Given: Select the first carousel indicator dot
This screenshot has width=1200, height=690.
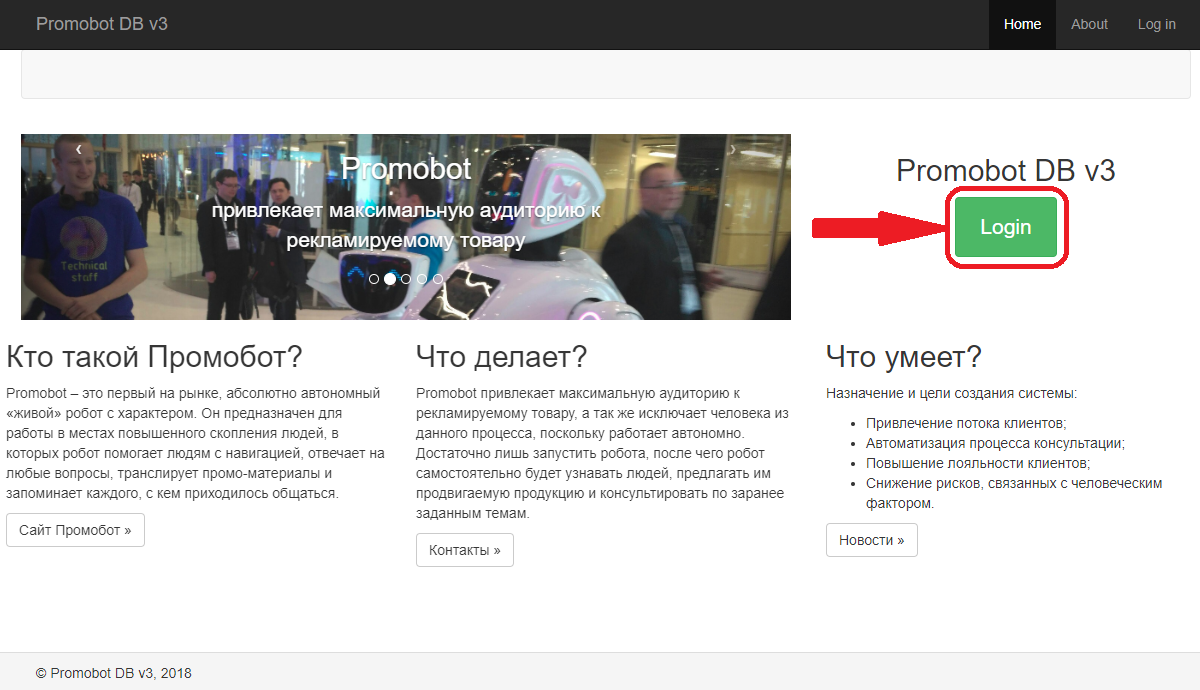Looking at the screenshot, I should click(374, 279).
